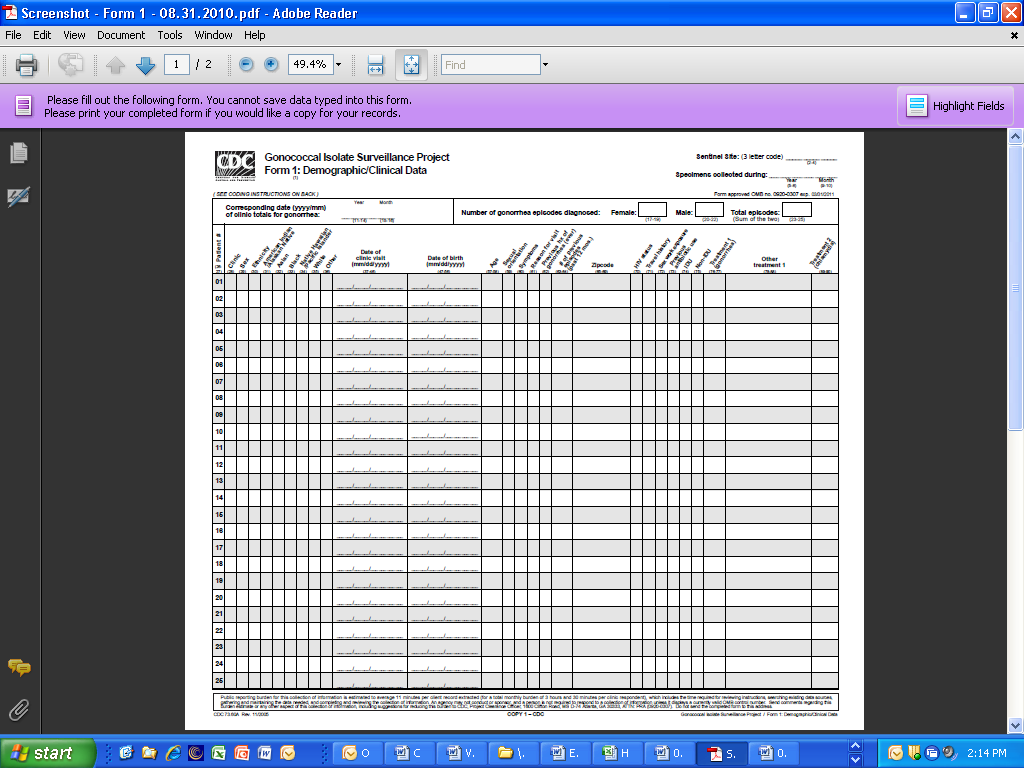Click the volume tray icon

point(949,753)
